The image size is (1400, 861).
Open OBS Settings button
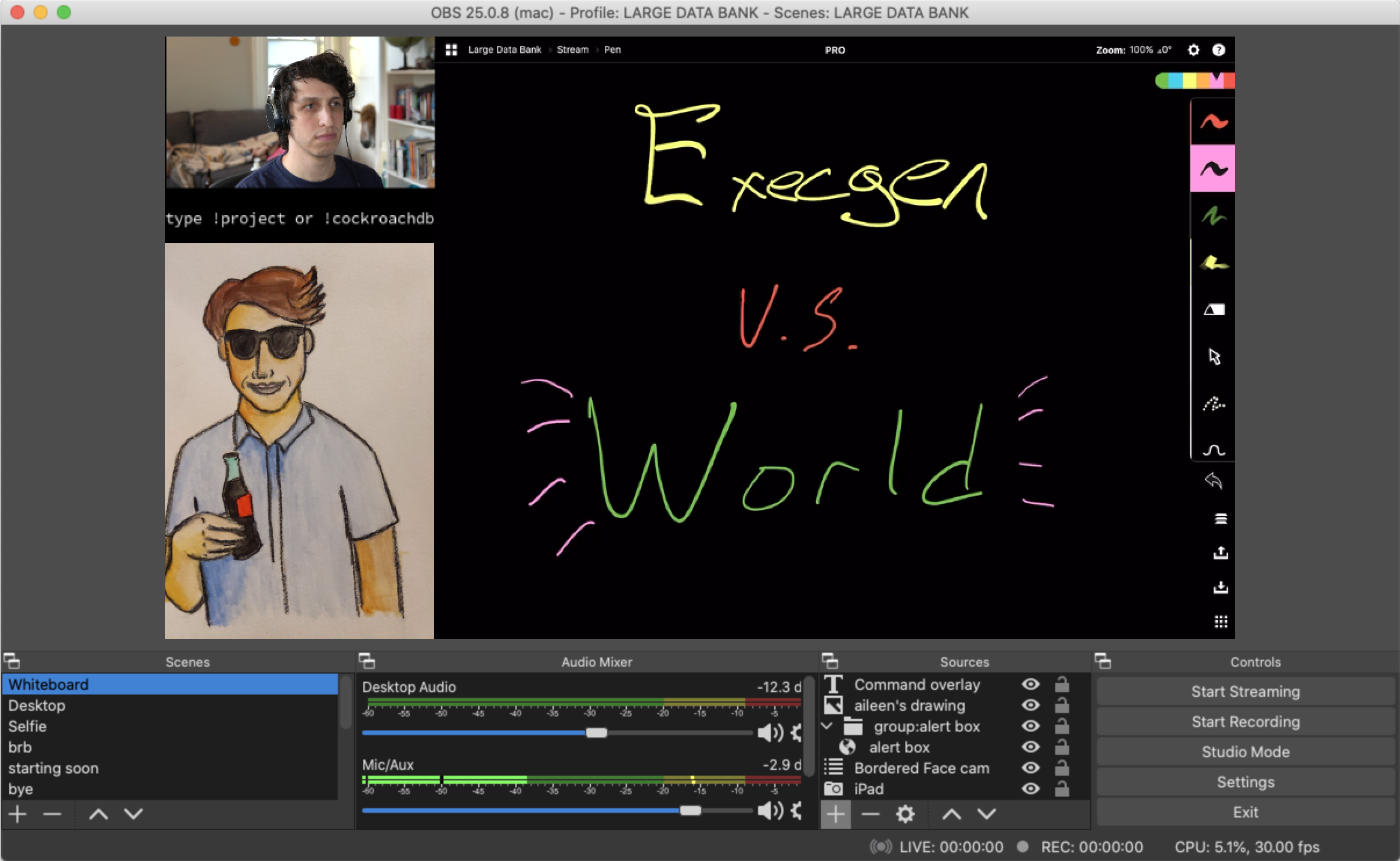1246,782
